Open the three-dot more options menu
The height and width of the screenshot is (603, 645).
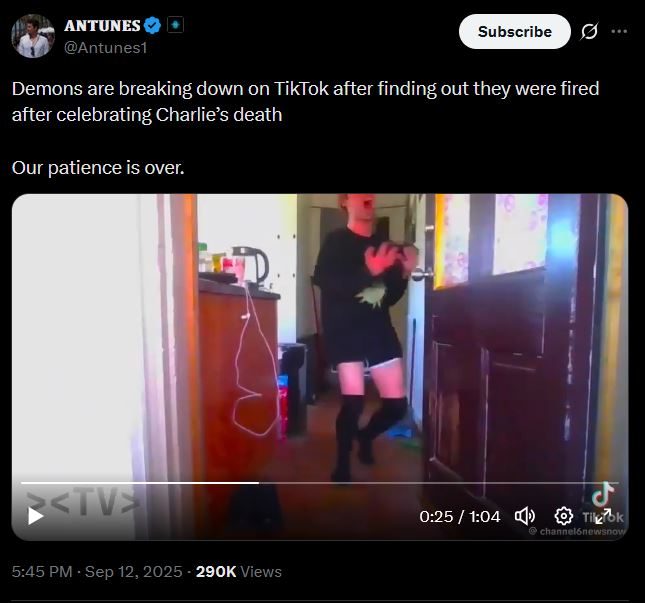click(619, 31)
